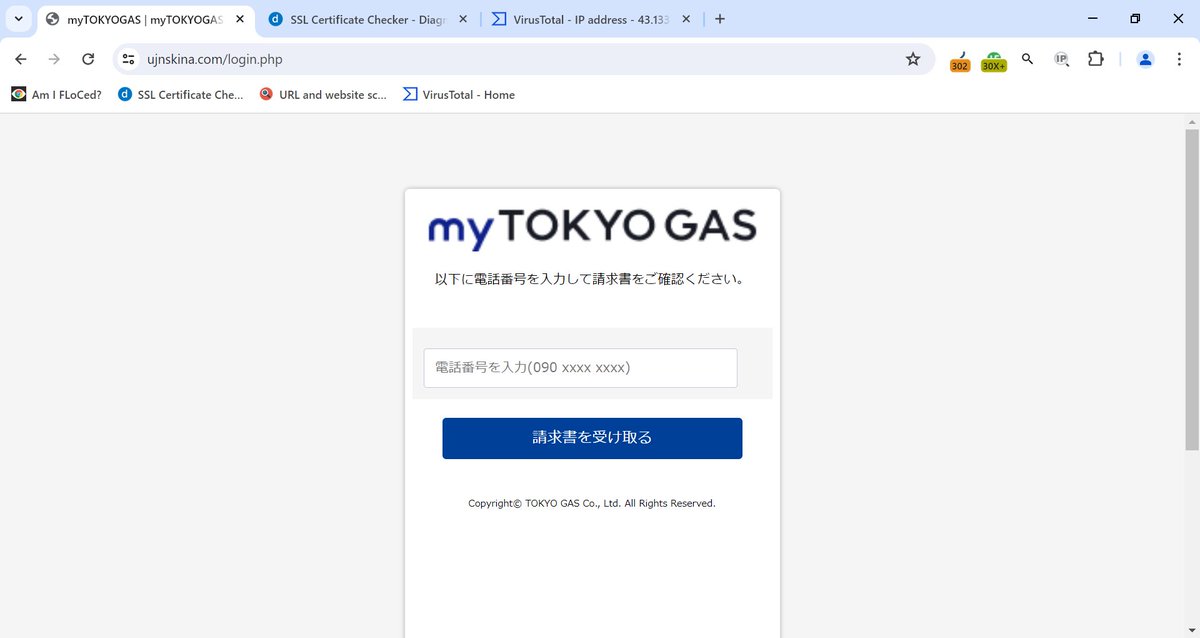Reload the current page

[x=88, y=59]
